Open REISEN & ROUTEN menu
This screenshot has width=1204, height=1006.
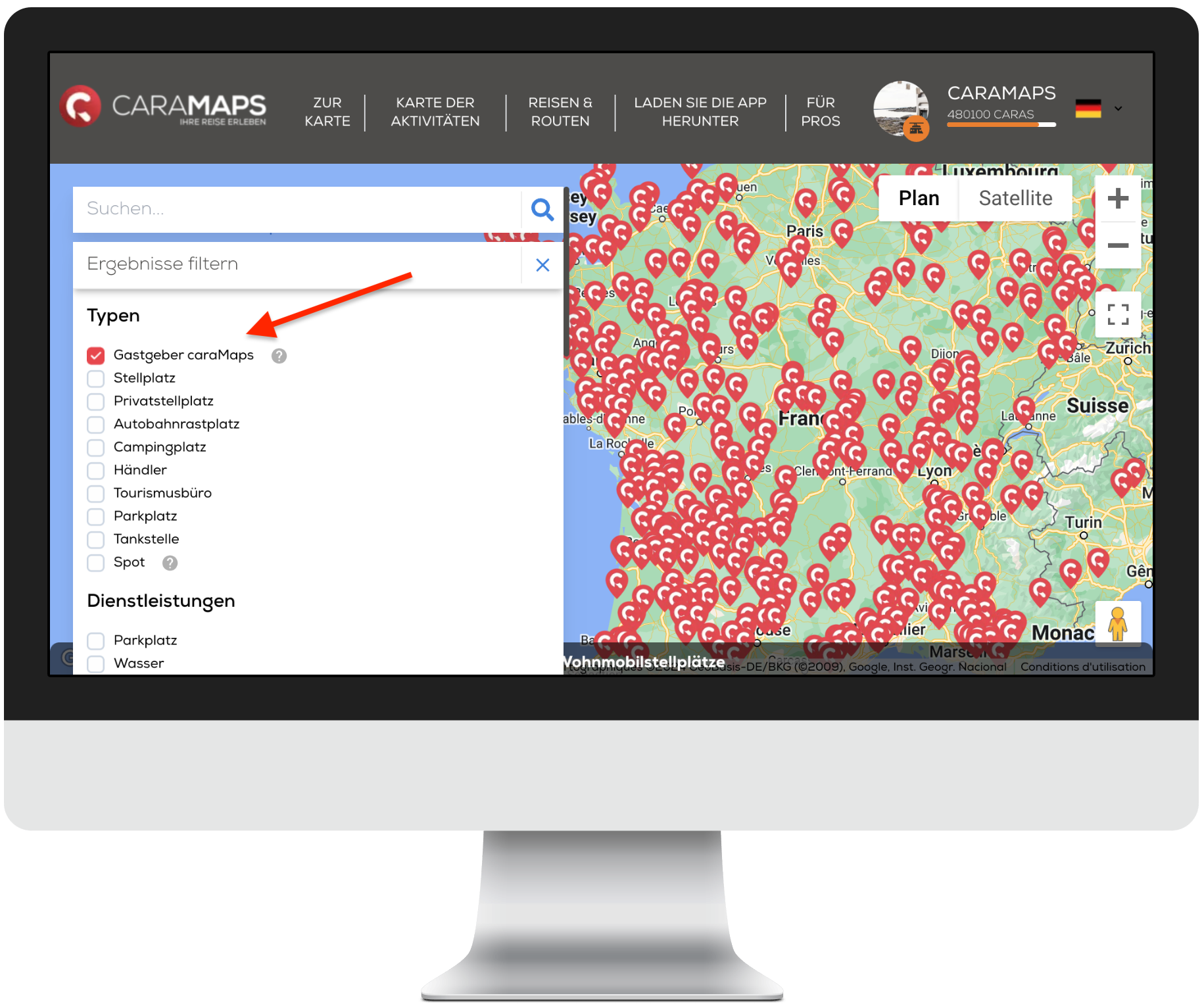tap(560, 112)
